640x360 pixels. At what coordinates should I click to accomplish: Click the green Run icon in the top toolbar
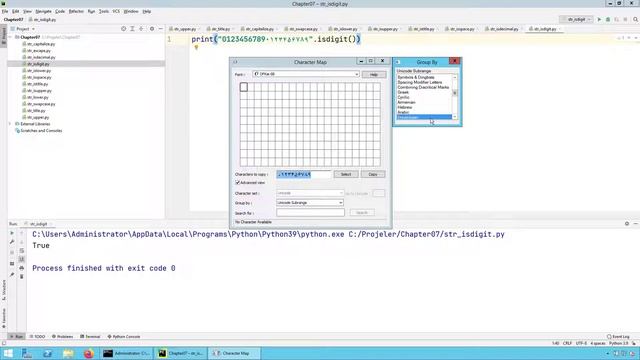point(599,20)
